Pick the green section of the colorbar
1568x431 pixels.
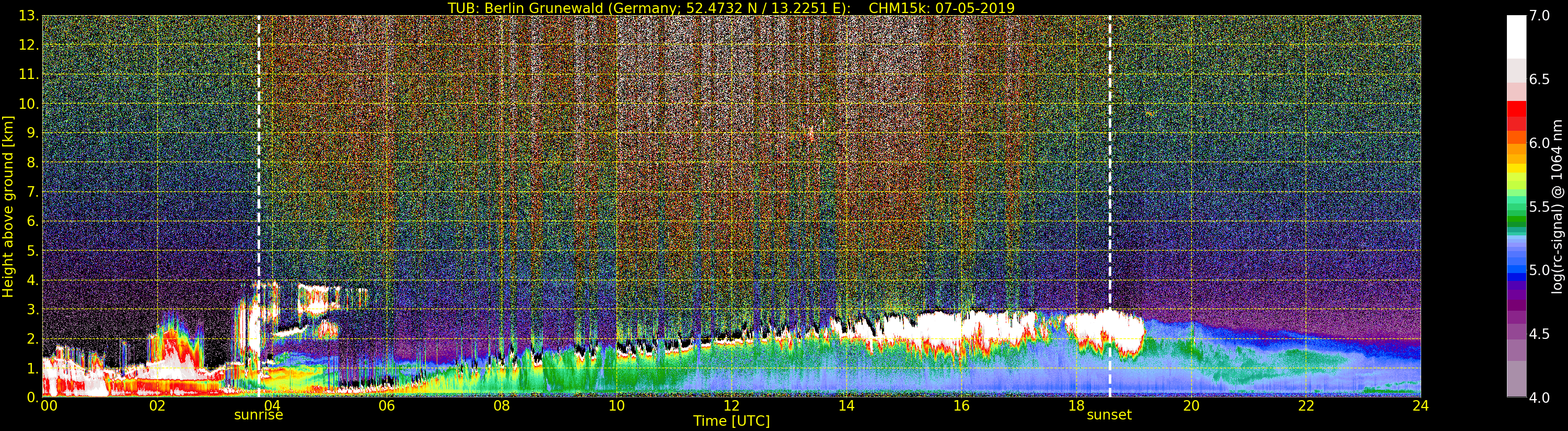[x=1516, y=213]
